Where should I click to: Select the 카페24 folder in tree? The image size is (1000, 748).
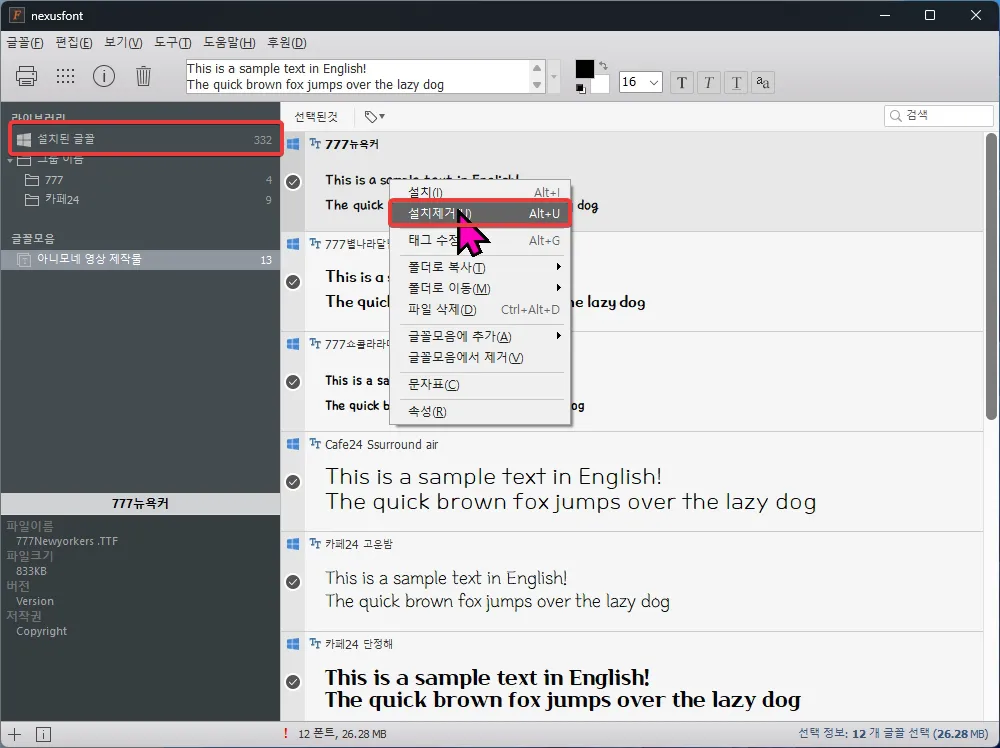140,200
